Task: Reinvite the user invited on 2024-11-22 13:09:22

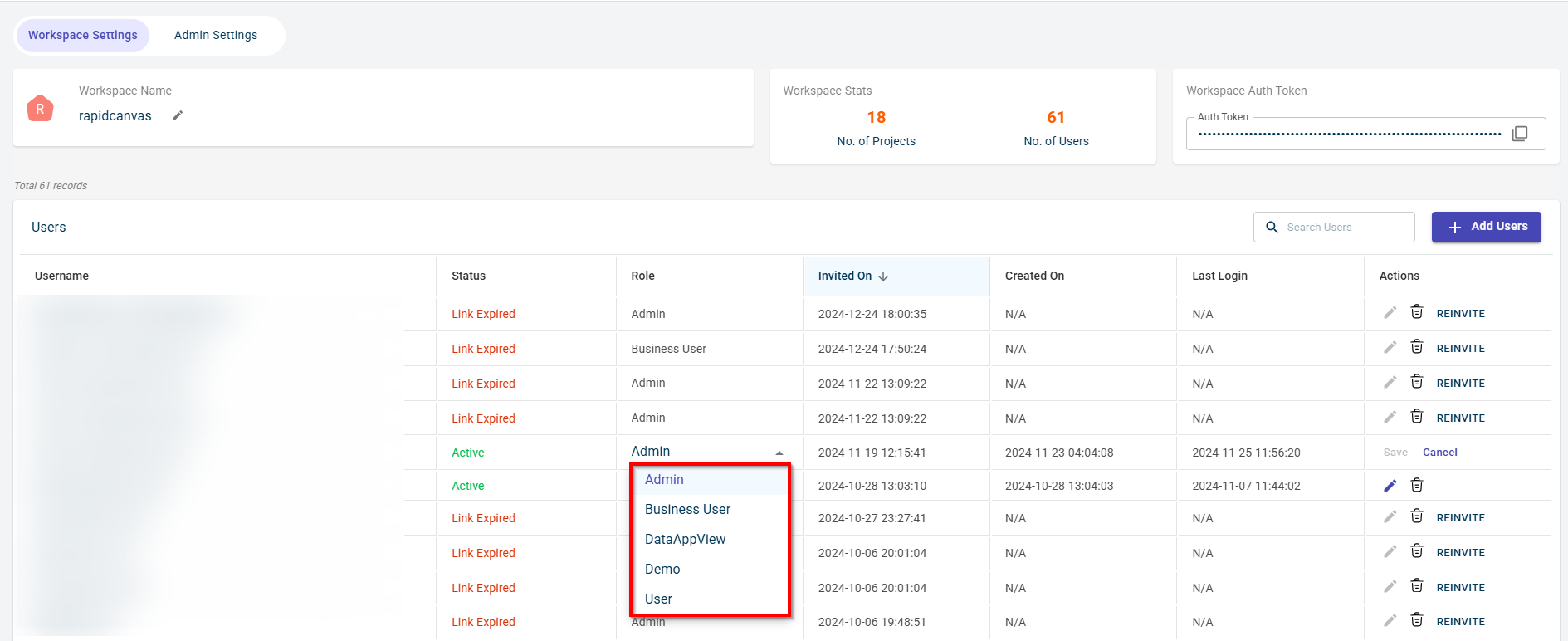Action: [1460, 384]
